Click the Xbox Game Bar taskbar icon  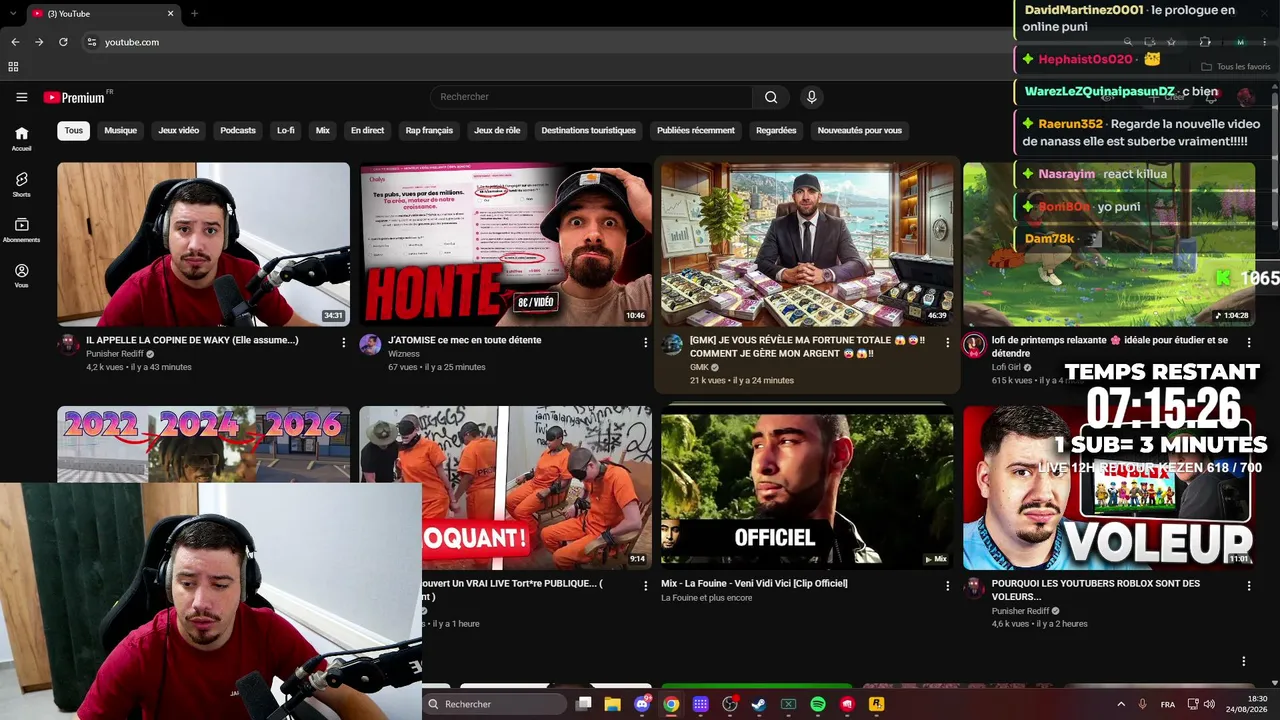click(x=788, y=704)
